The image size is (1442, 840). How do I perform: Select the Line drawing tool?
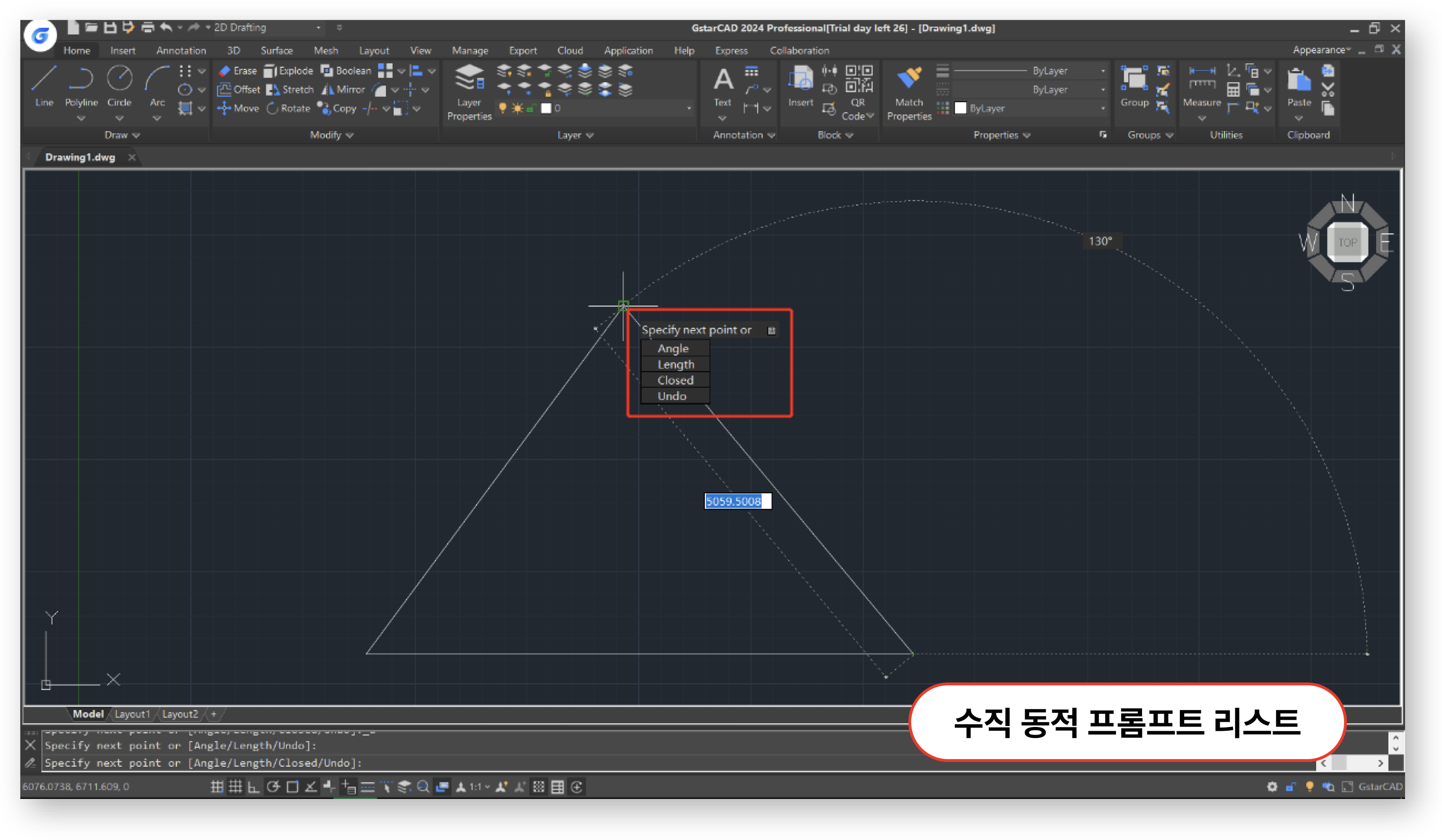tap(44, 86)
